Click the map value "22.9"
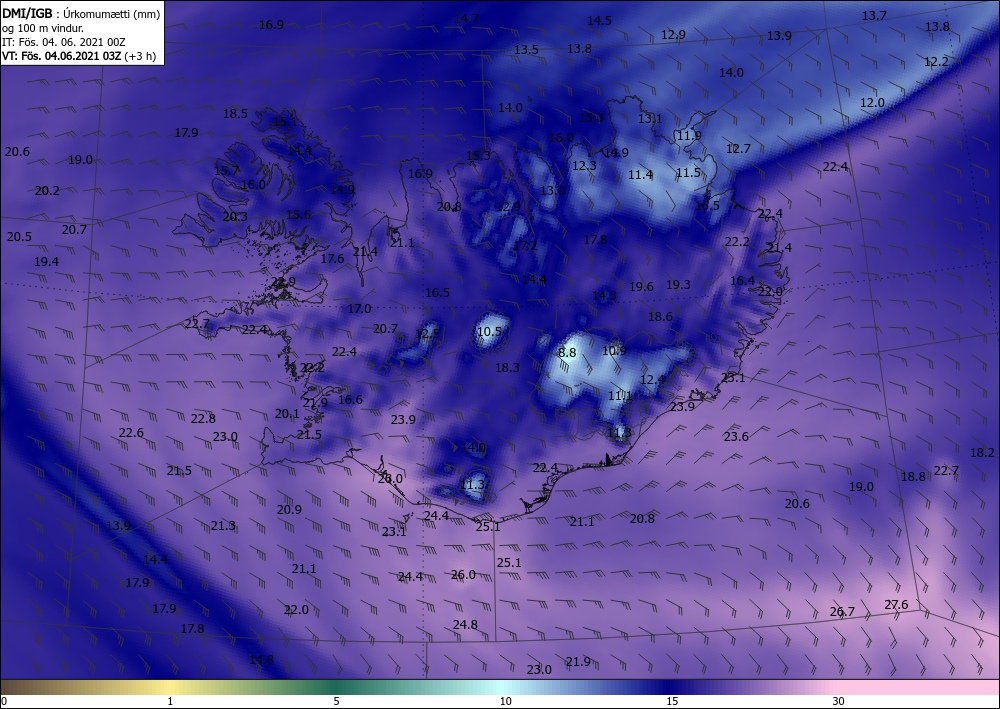Screen dimensions: 1000x709 (283, 281)
